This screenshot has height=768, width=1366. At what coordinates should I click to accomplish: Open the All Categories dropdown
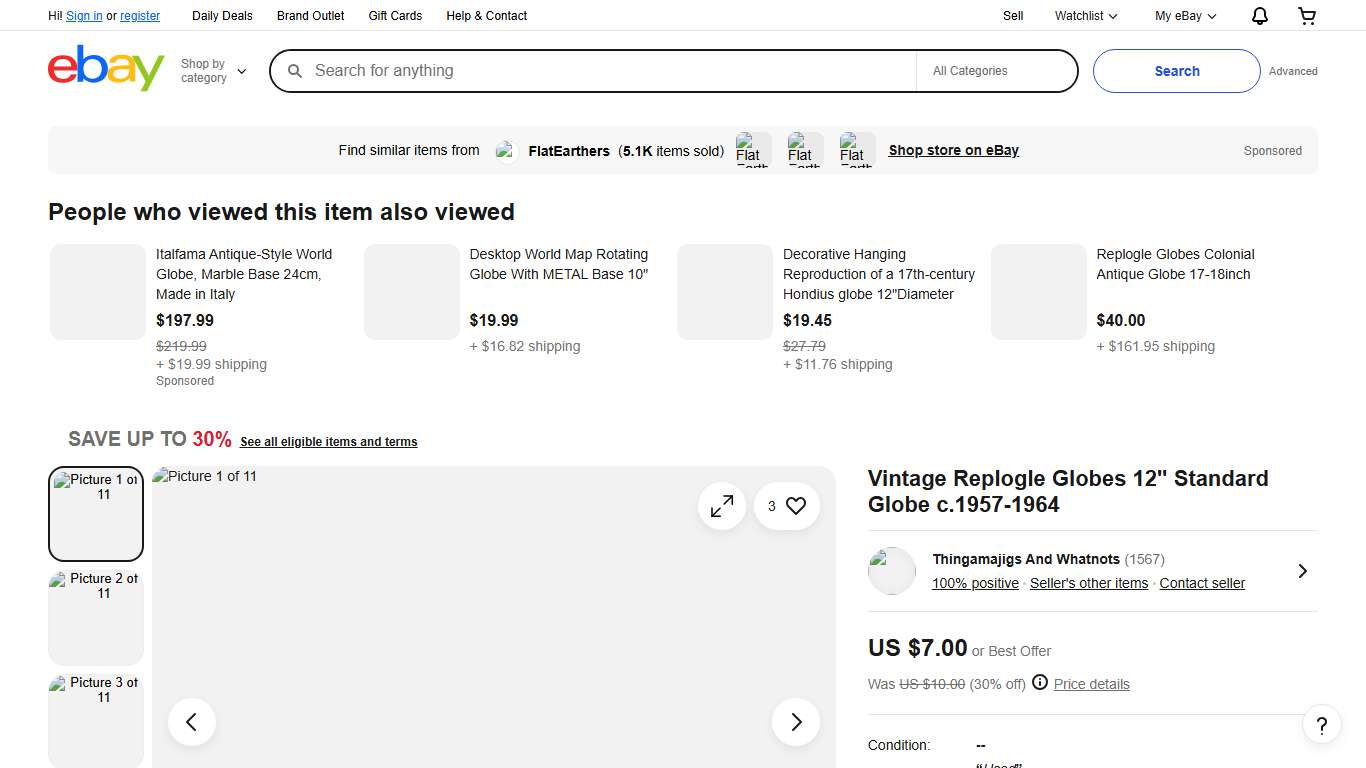(995, 71)
